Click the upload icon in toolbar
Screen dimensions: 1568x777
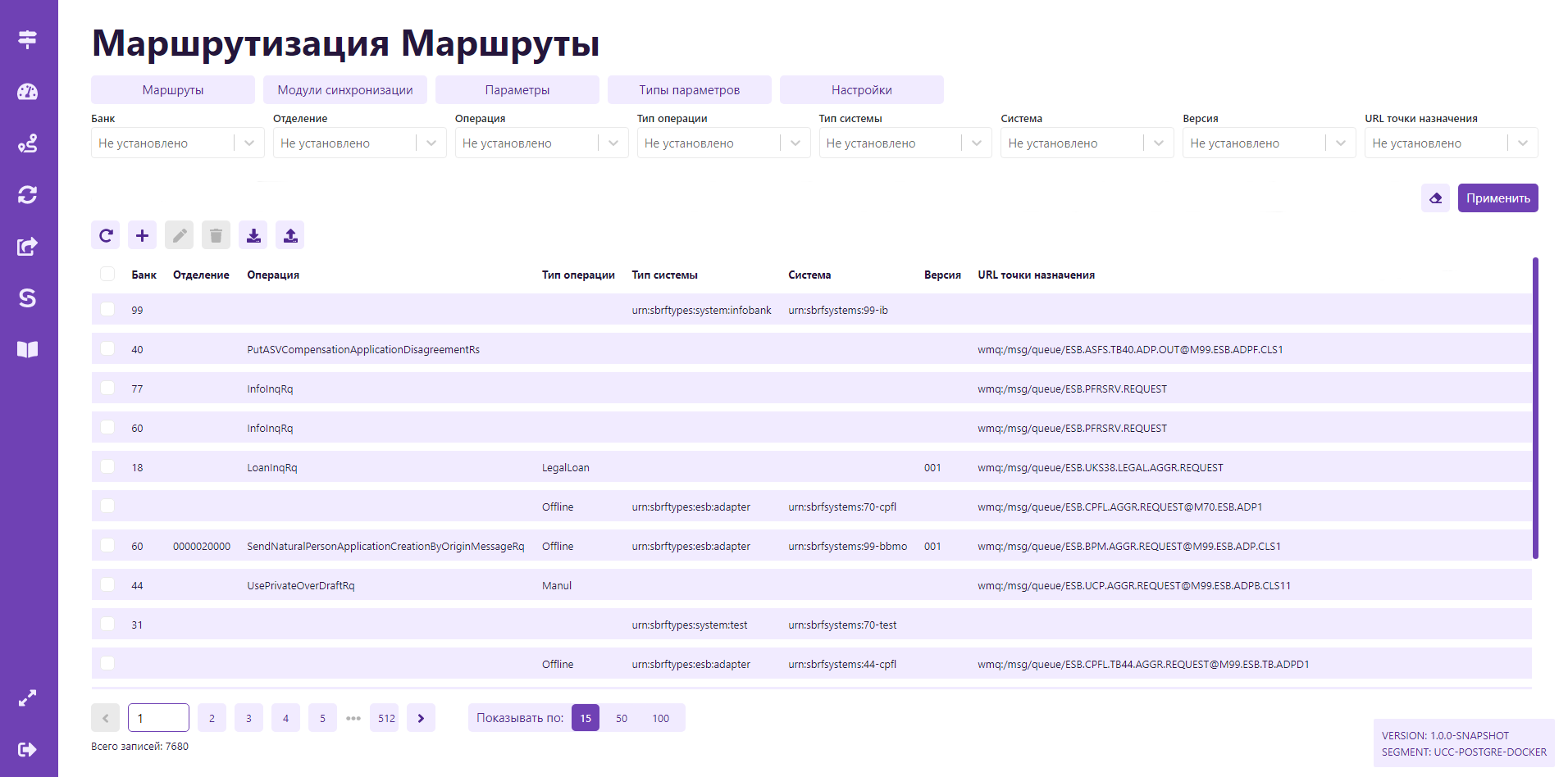(290, 235)
